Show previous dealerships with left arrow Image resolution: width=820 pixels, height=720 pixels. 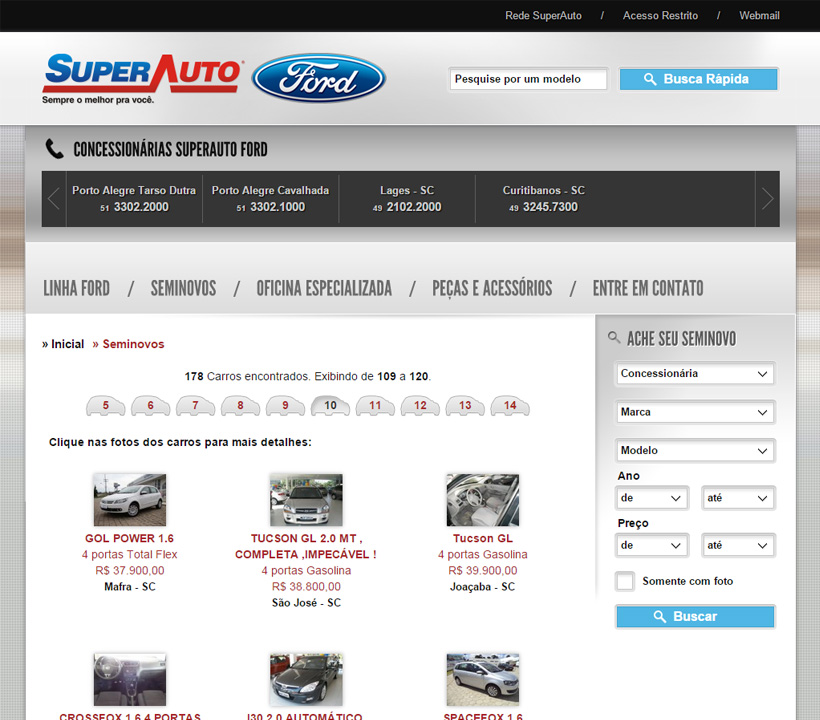click(54, 199)
